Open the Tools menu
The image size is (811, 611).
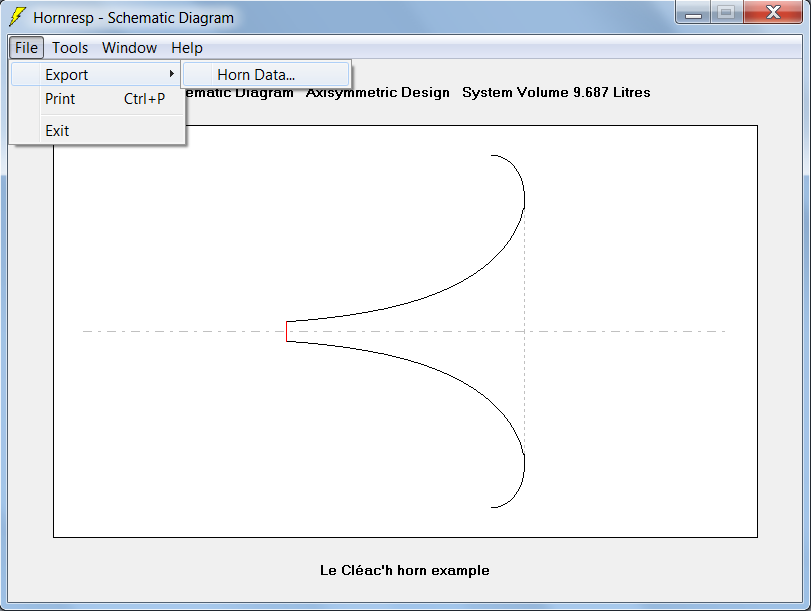70,48
